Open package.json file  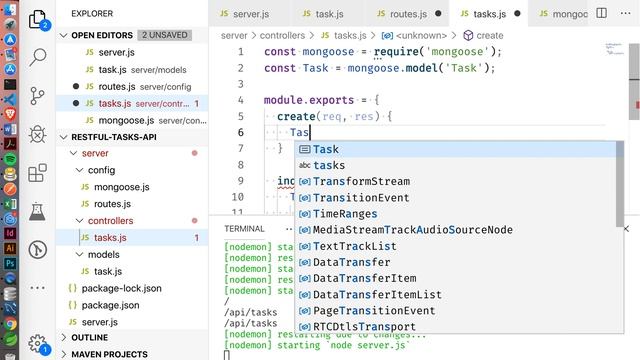pos(132,305)
